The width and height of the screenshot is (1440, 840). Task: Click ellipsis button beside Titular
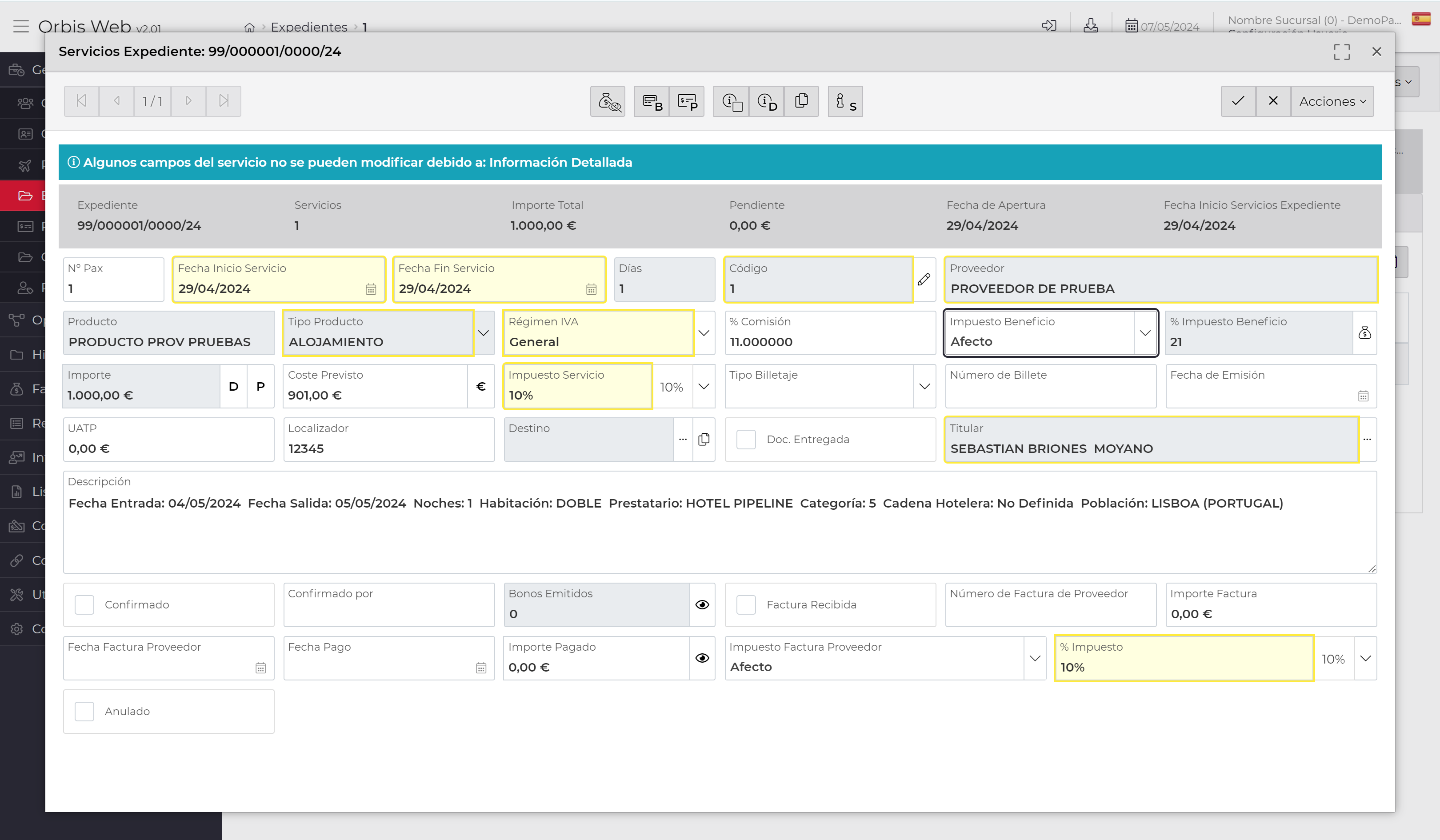(1367, 440)
